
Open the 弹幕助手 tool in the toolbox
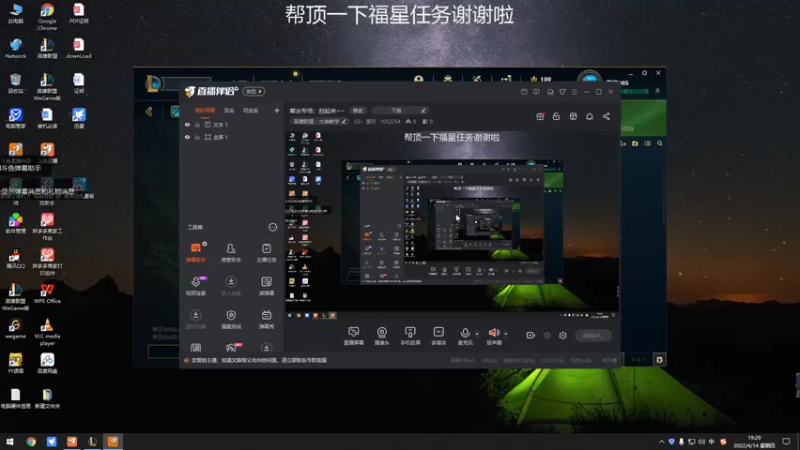click(x=195, y=253)
